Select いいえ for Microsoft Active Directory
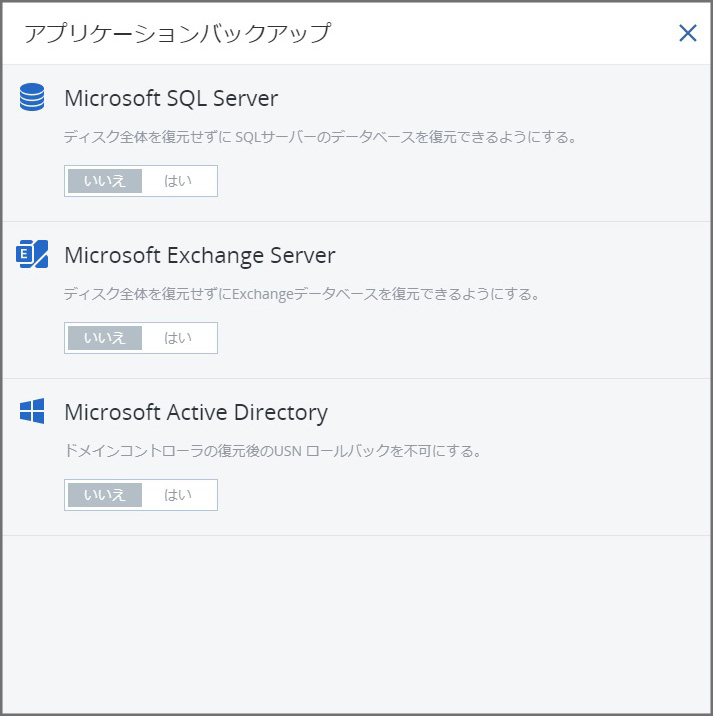The width and height of the screenshot is (713, 716). 105,495
